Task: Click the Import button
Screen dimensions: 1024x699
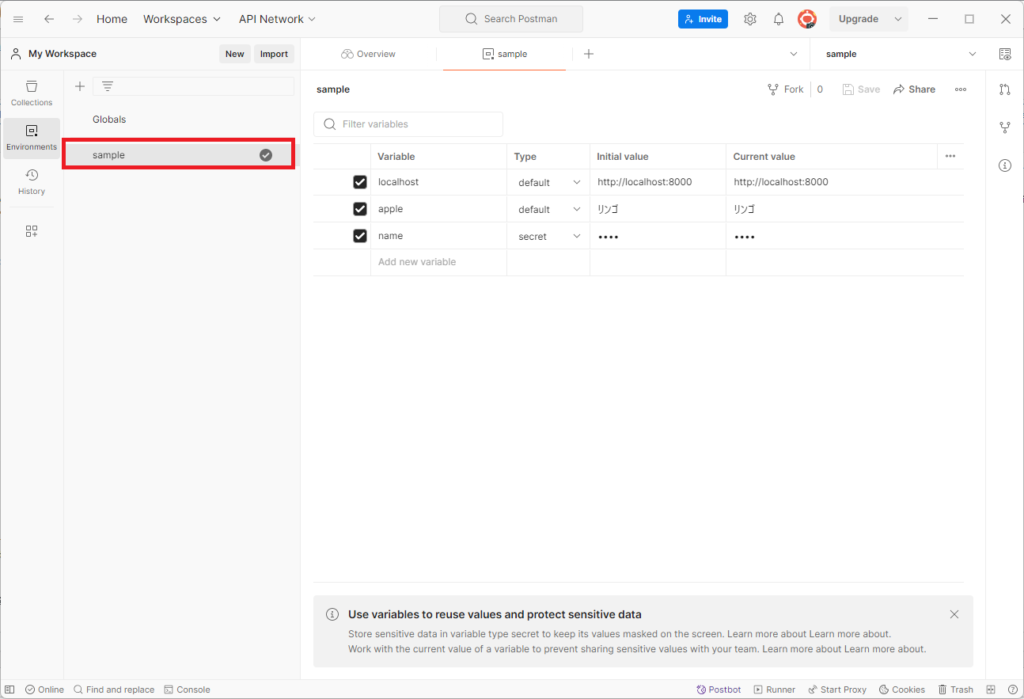Action: (x=274, y=54)
